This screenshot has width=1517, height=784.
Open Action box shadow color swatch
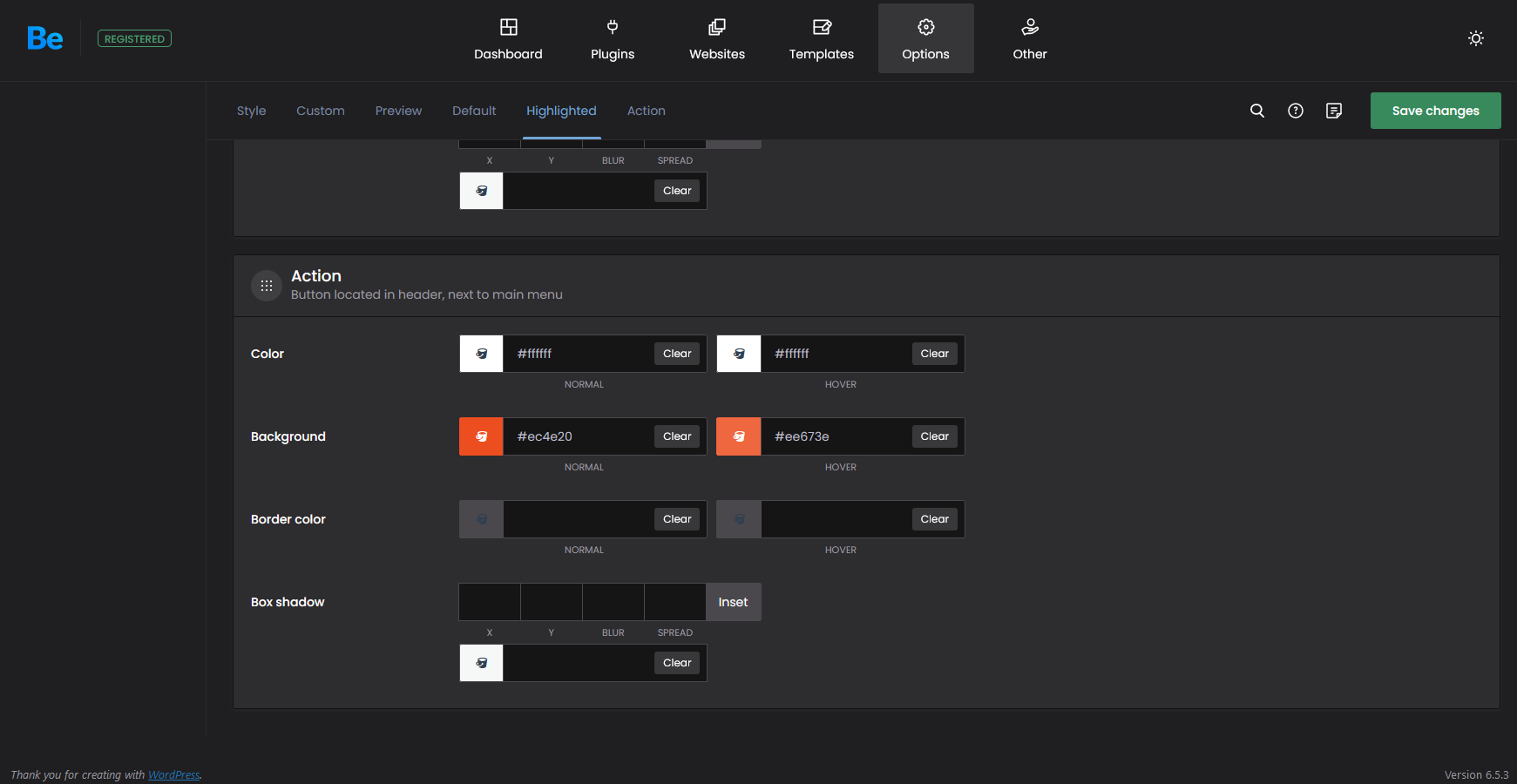(482, 663)
